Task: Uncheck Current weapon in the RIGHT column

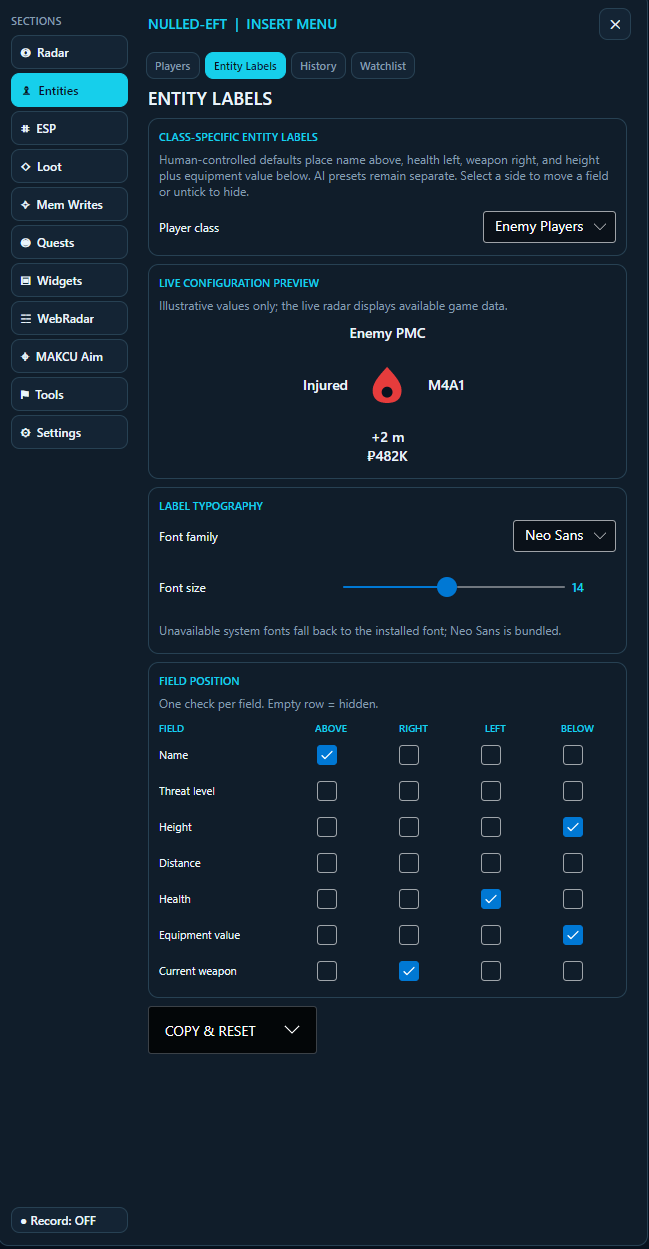Action: pyautogui.click(x=409, y=971)
